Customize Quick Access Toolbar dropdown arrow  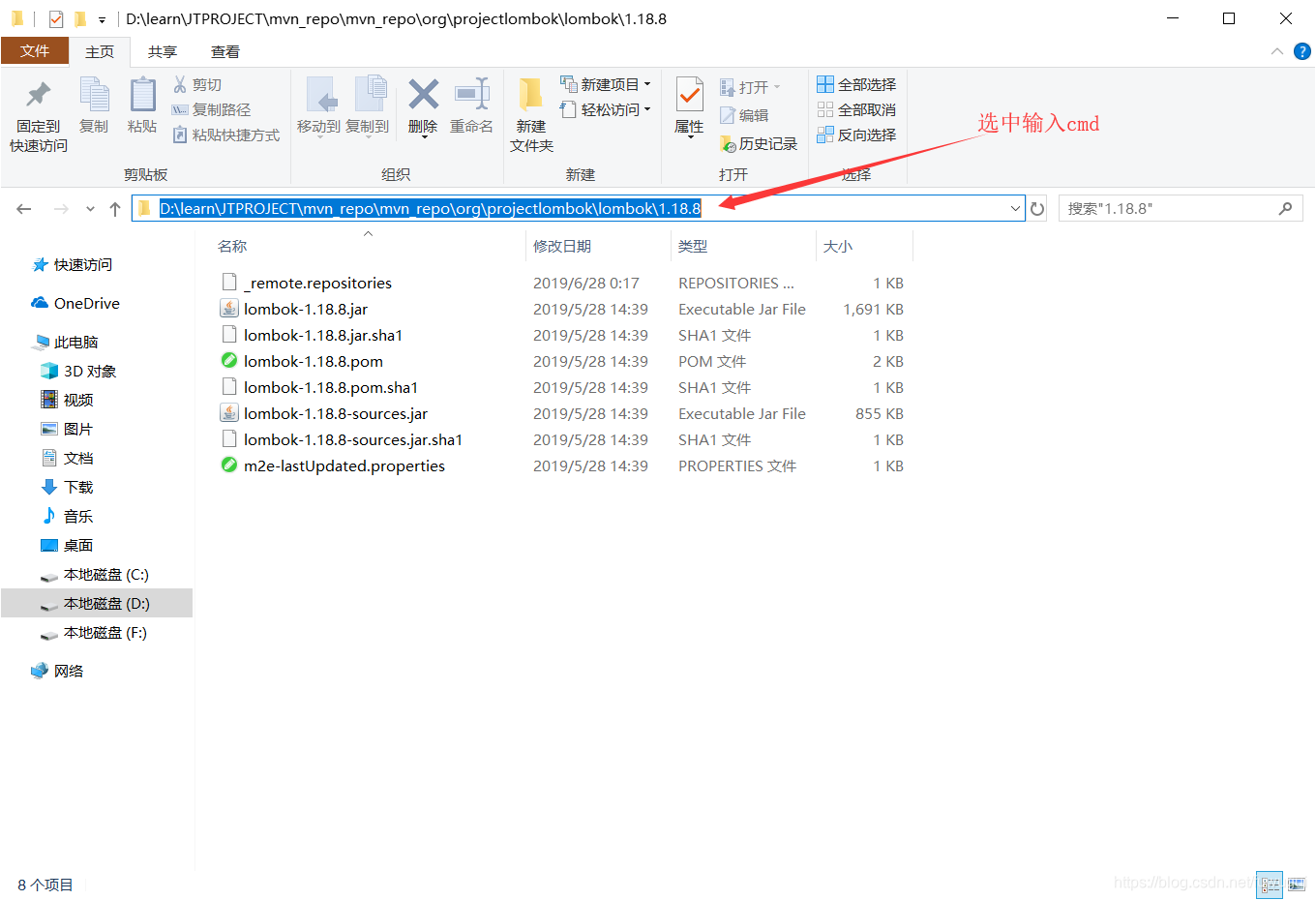pyautogui.click(x=102, y=19)
